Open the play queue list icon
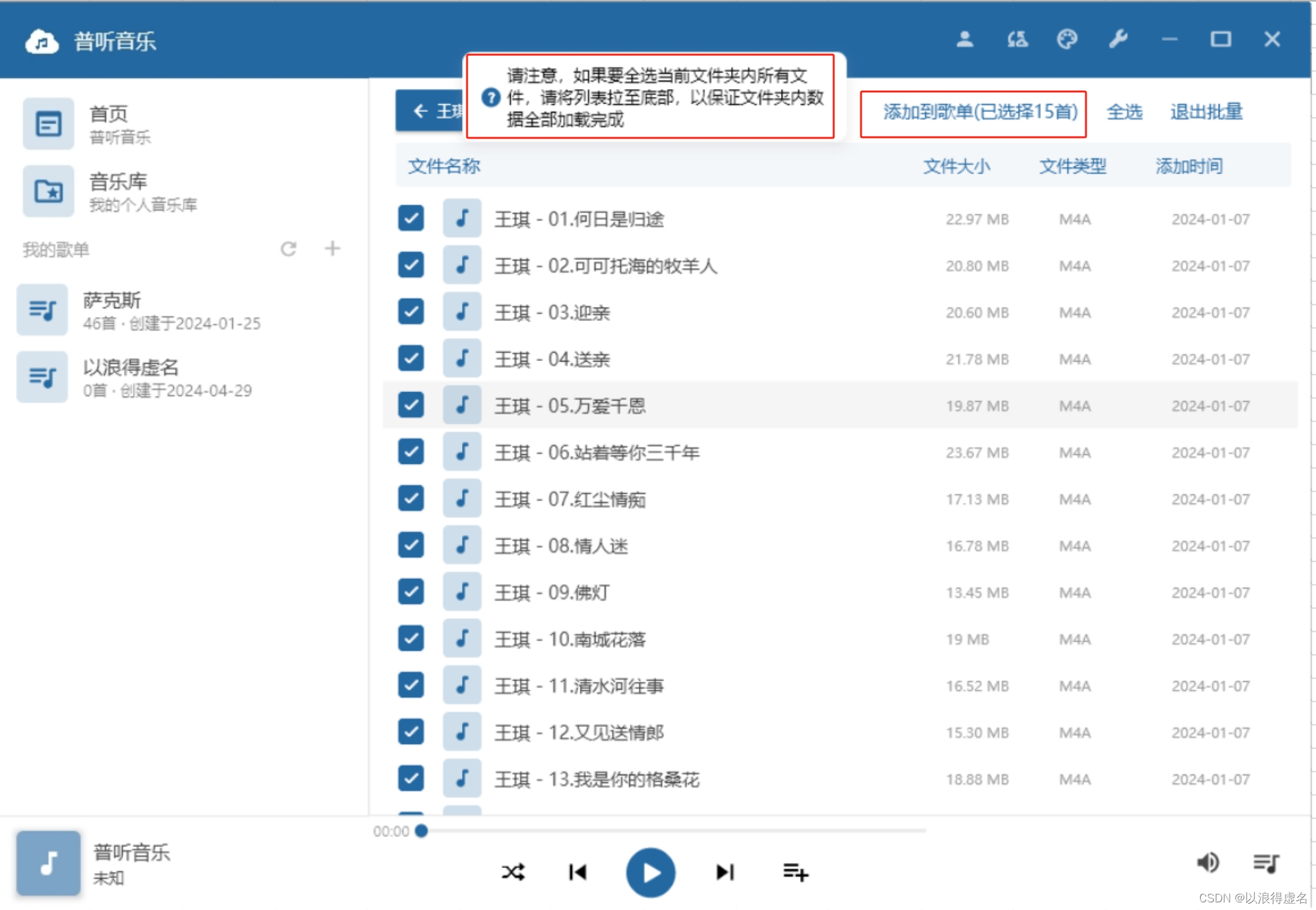 pos(1265,862)
